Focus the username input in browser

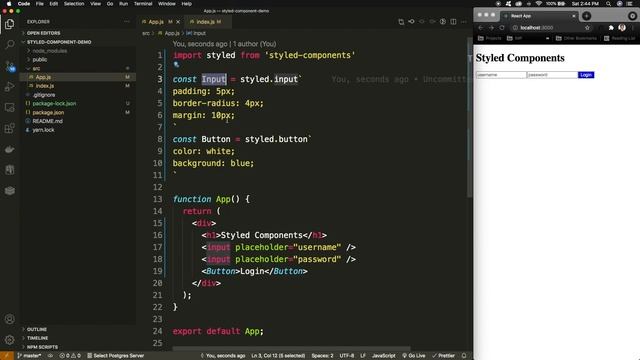(501, 75)
